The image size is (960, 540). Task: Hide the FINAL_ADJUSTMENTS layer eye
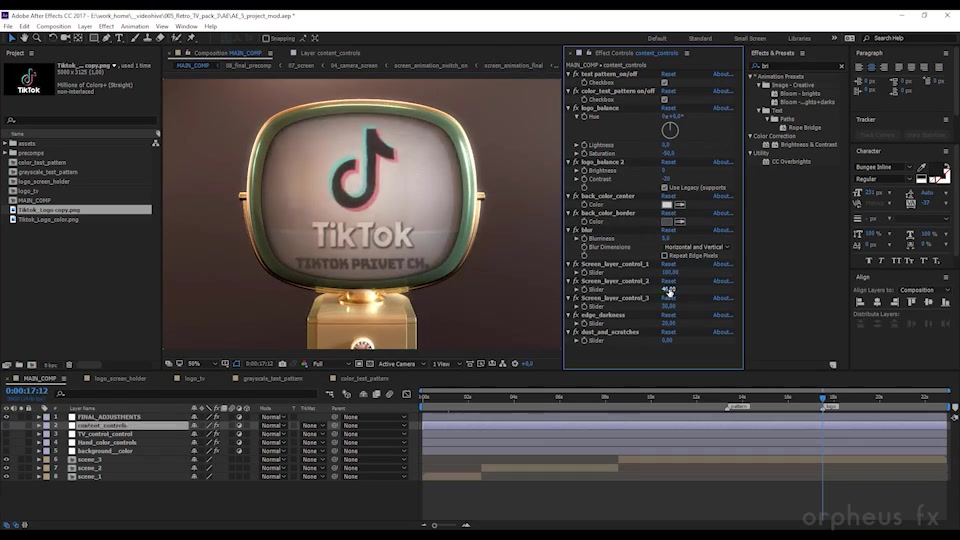coord(6,417)
